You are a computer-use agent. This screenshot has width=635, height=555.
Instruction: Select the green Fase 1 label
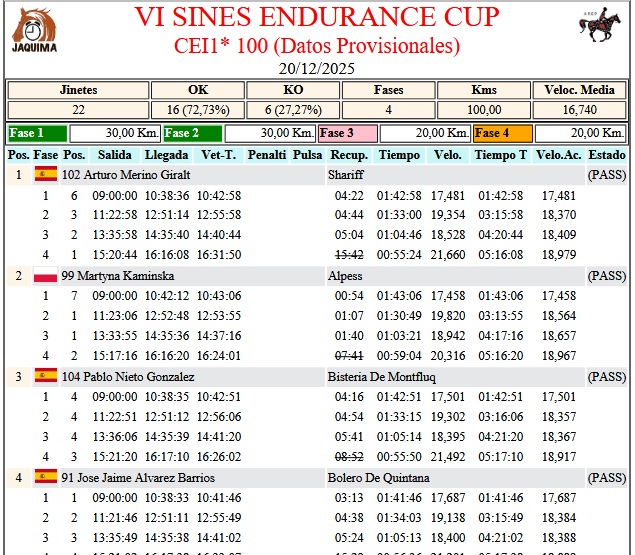coord(37,133)
